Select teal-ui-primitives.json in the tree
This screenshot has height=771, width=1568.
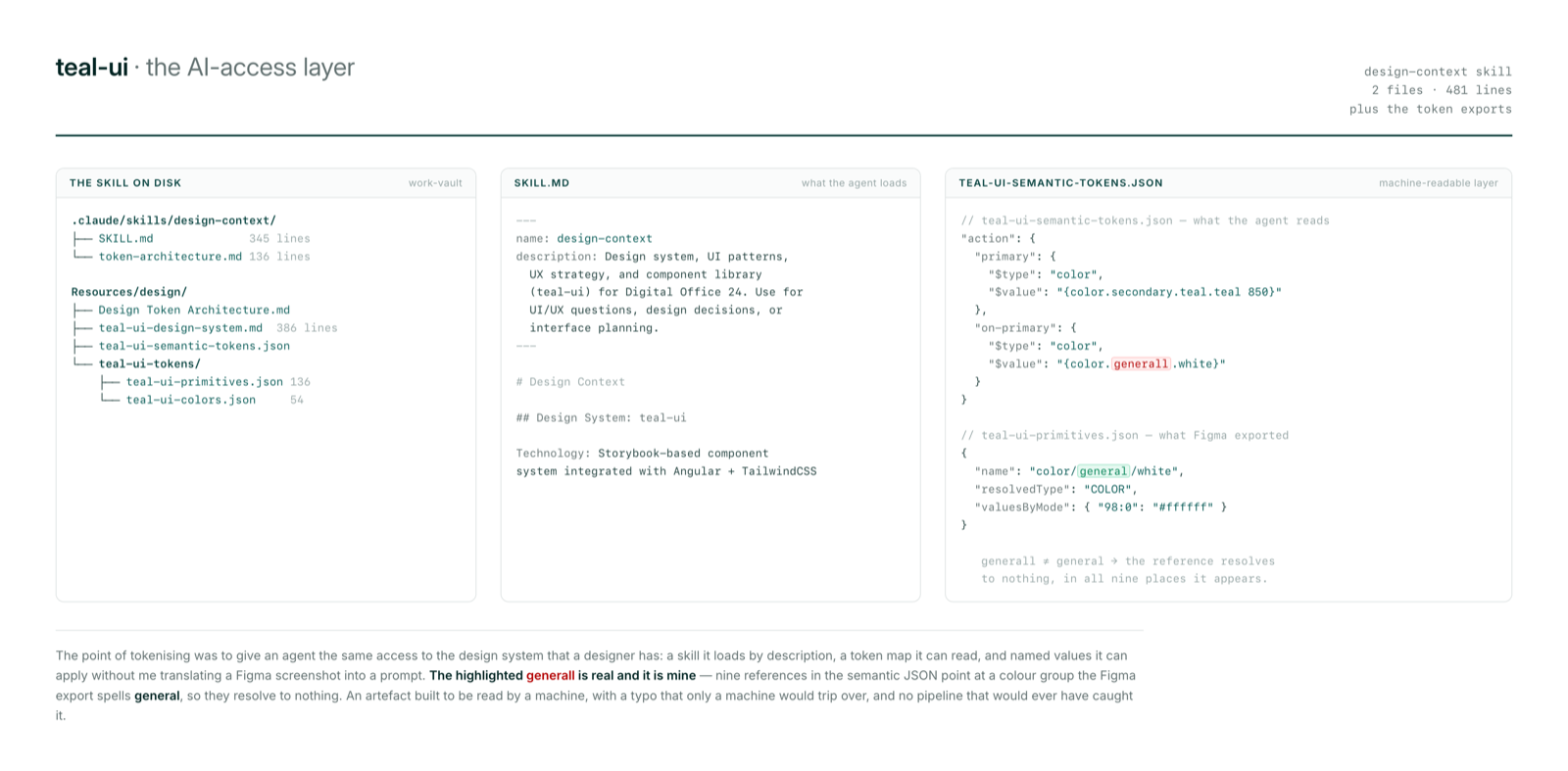204,382
